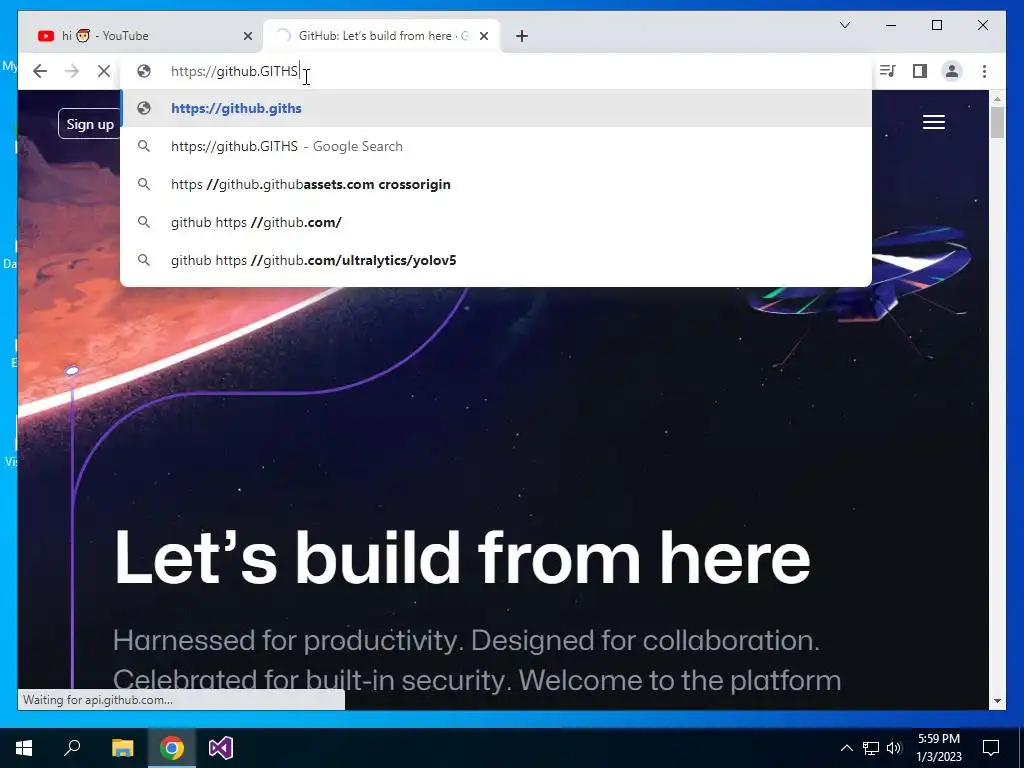Viewport: 1024px width, 768px height.
Task: Click the globe icon in the address bar
Action: point(144,71)
